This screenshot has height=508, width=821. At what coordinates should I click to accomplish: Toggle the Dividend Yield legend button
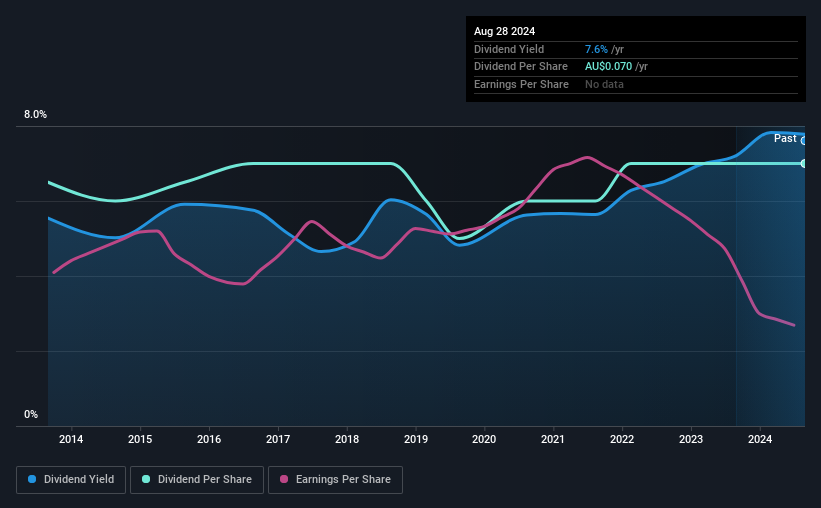coord(71,480)
